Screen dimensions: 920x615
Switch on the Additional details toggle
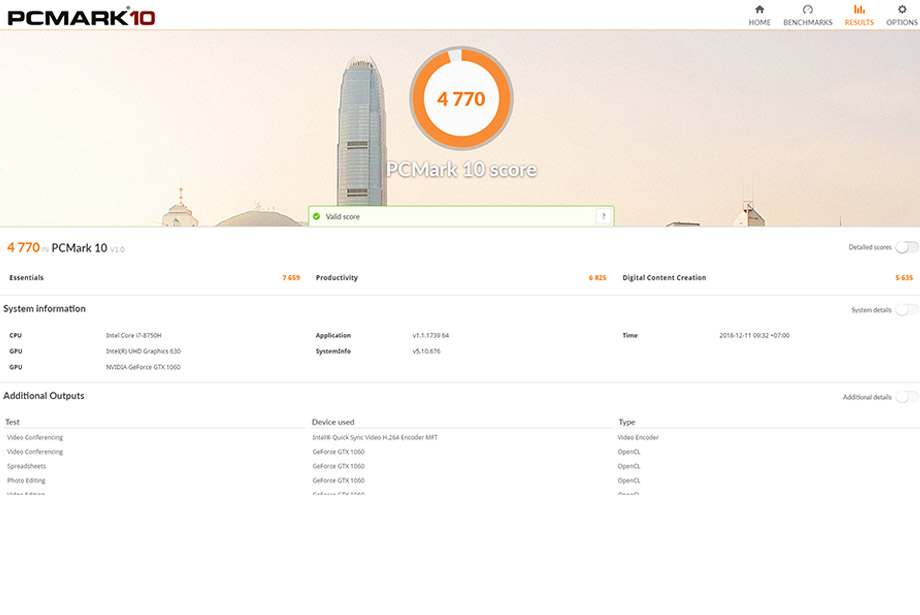click(x=906, y=397)
